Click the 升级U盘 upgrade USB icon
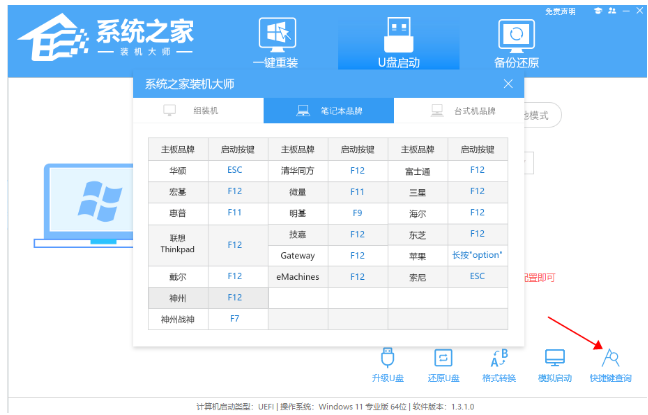Screen dimensions: 648x415 pyautogui.click(x=388, y=364)
